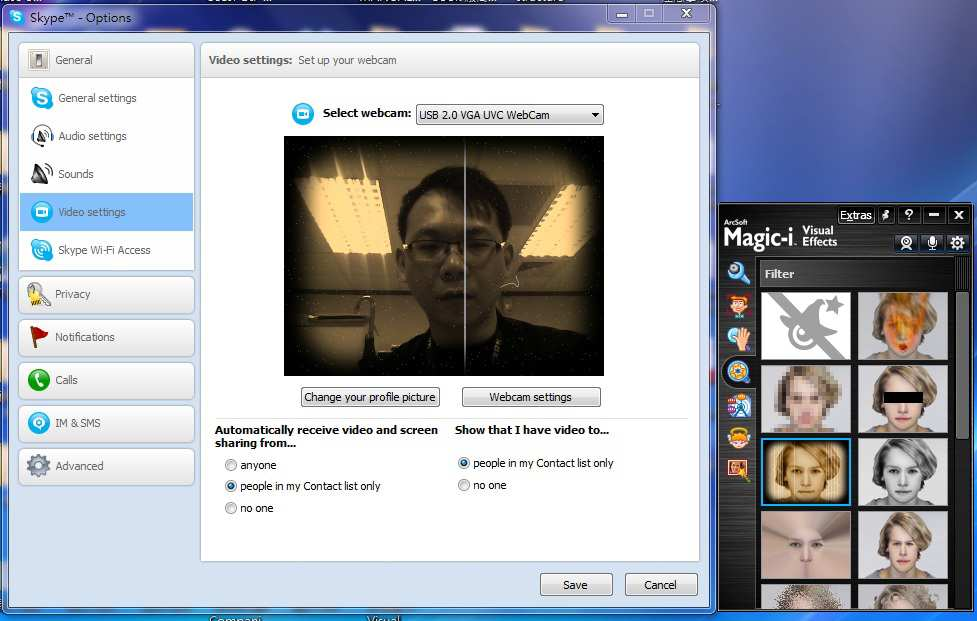Screen dimensions: 977x621
Task: Expand the Calls section
Action: pos(107,381)
